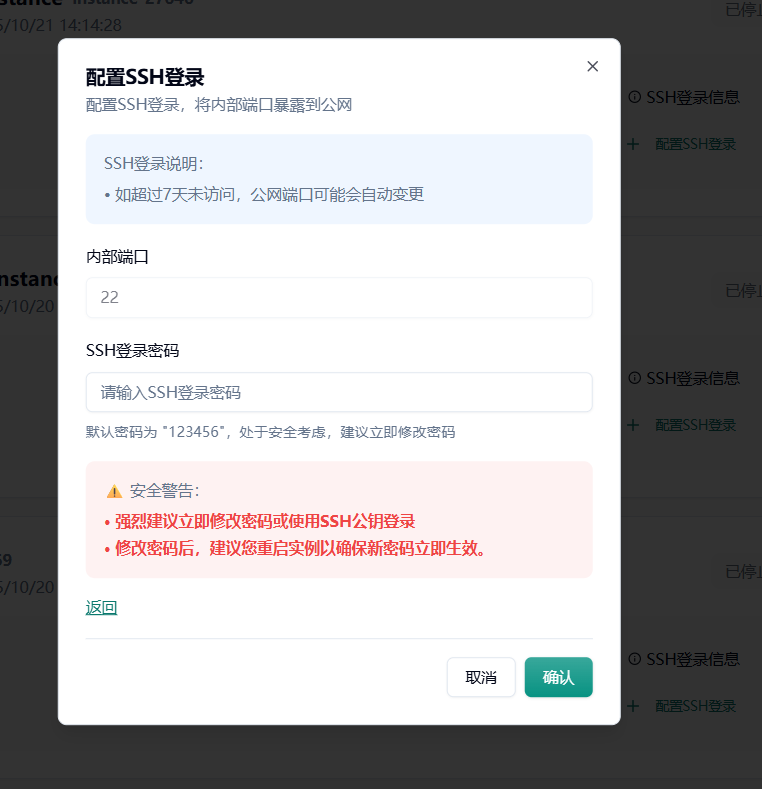Open the bottom 配置SSH登录 text link
The image size is (762, 789).
695,706
